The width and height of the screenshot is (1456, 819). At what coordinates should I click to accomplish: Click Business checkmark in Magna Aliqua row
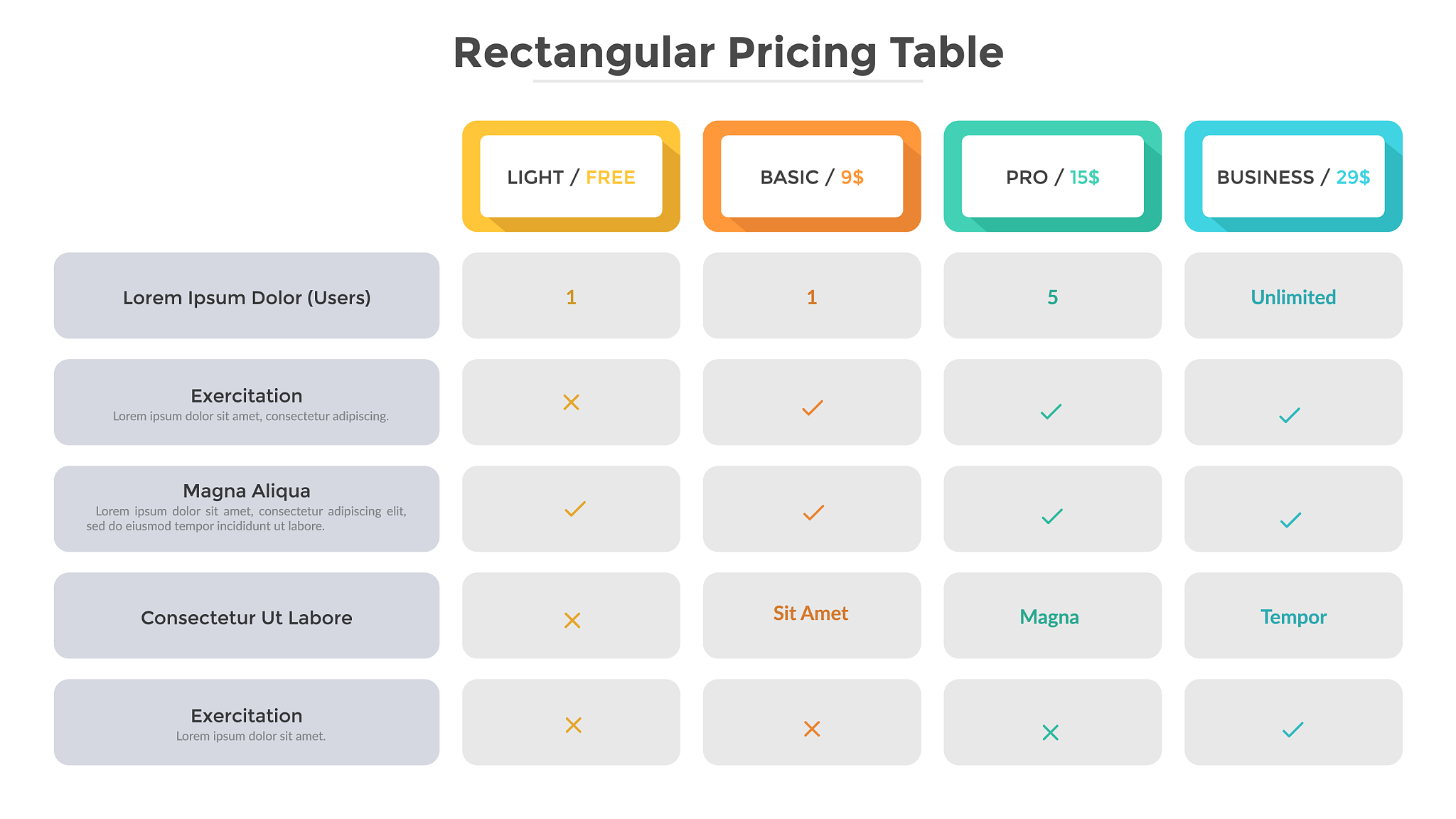click(1291, 520)
